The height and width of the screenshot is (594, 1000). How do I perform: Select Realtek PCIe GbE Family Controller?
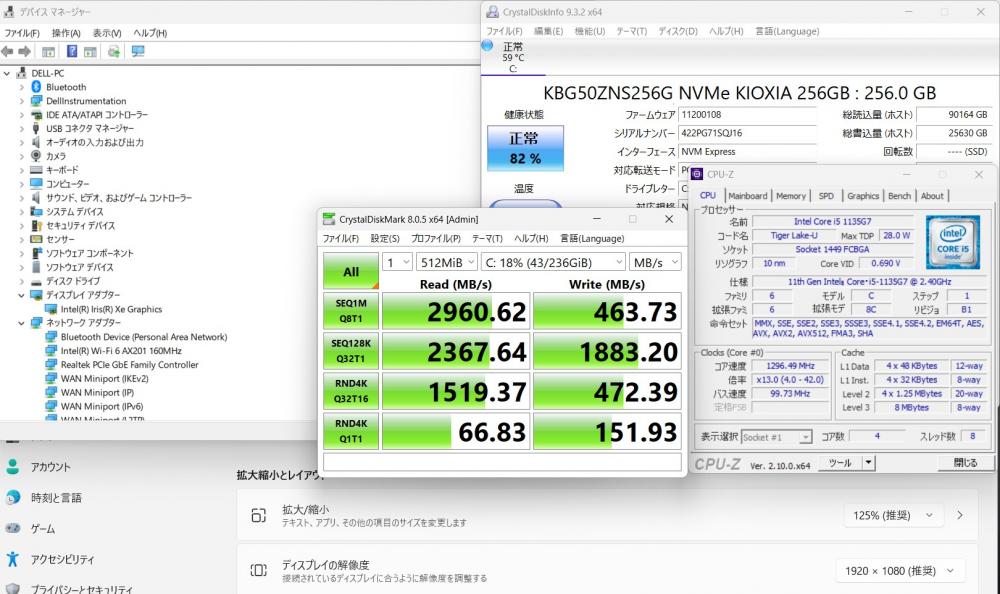(129, 365)
